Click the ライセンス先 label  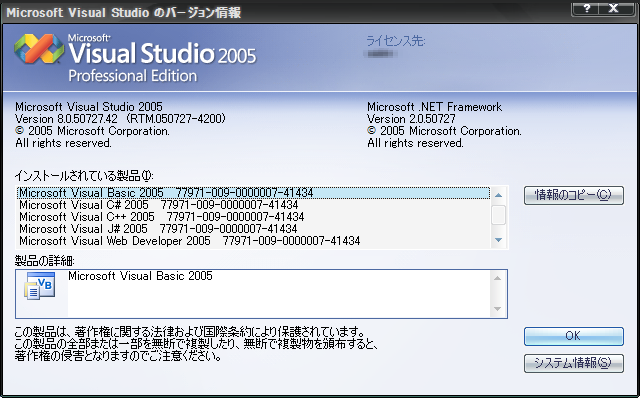(x=396, y=41)
